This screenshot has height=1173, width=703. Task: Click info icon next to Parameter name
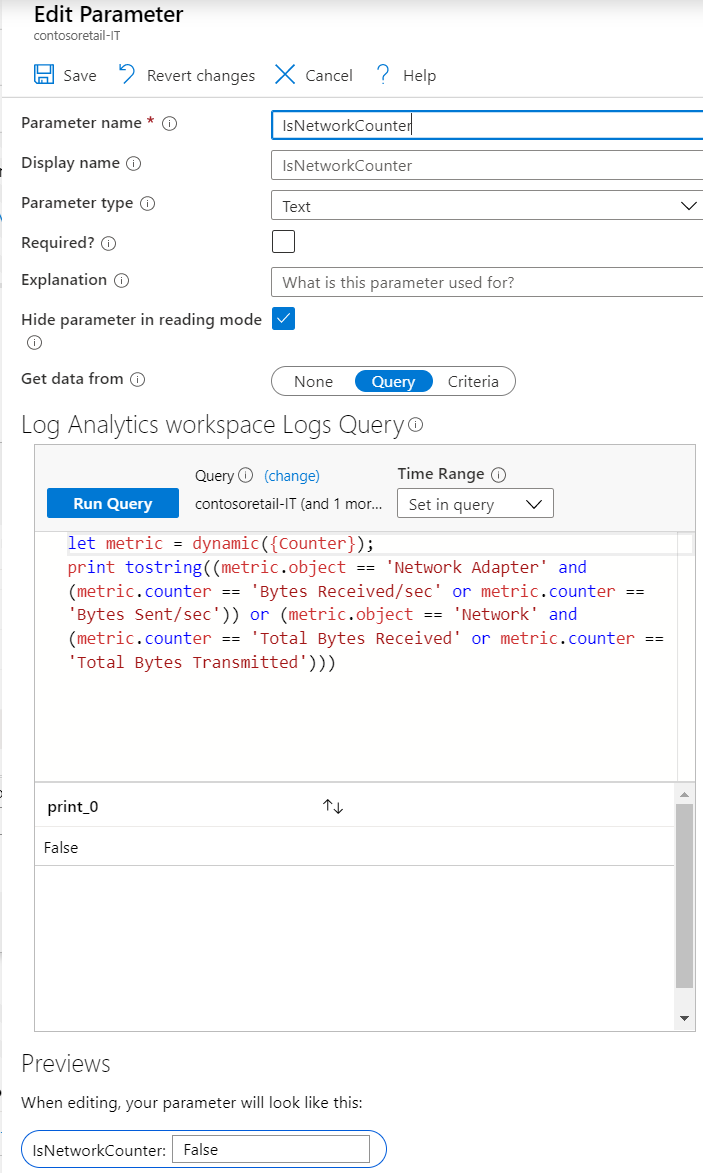click(169, 124)
